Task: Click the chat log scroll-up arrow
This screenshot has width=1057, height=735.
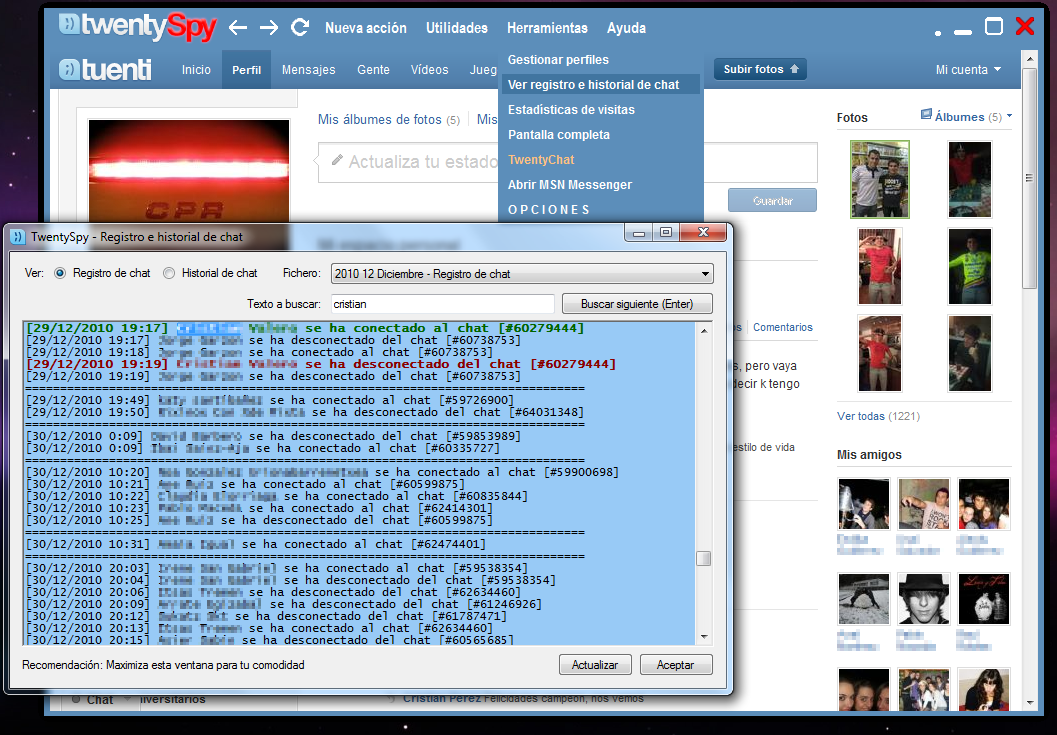Action: tap(704, 331)
